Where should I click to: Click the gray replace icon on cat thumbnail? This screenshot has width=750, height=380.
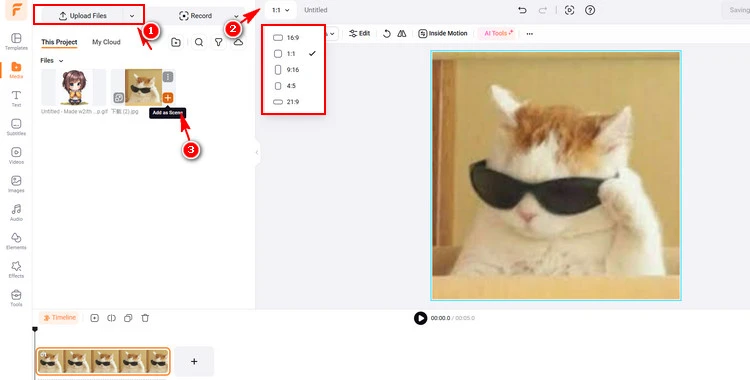point(118,98)
